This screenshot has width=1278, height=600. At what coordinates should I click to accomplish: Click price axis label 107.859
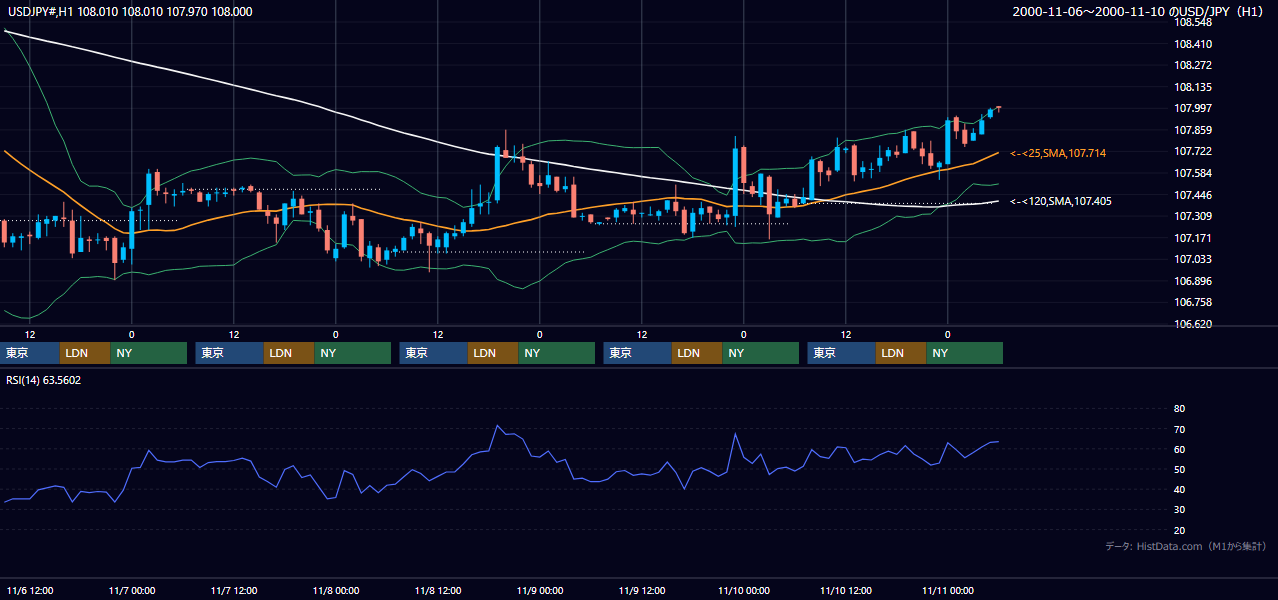coord(1194,130)
